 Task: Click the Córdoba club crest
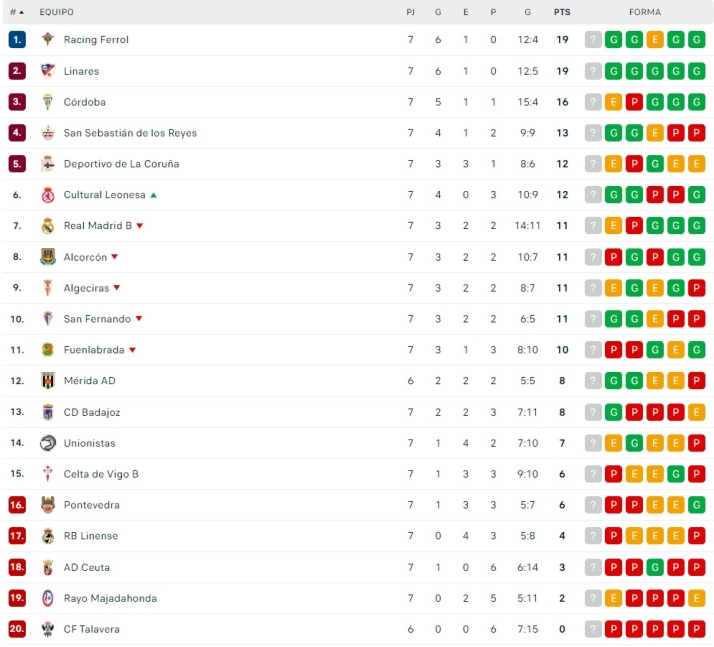47,102
